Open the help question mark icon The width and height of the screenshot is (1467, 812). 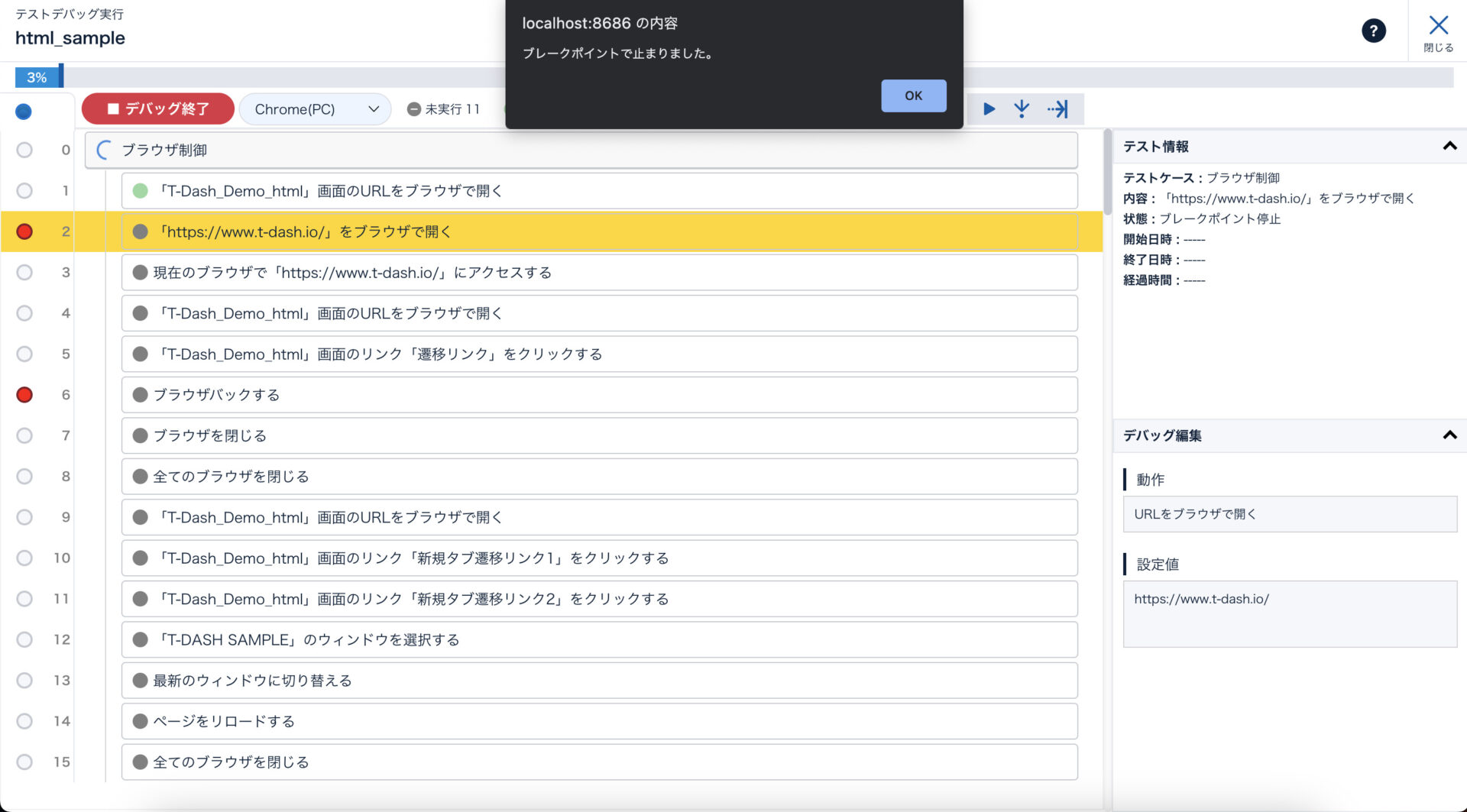tap(1373, 31)
